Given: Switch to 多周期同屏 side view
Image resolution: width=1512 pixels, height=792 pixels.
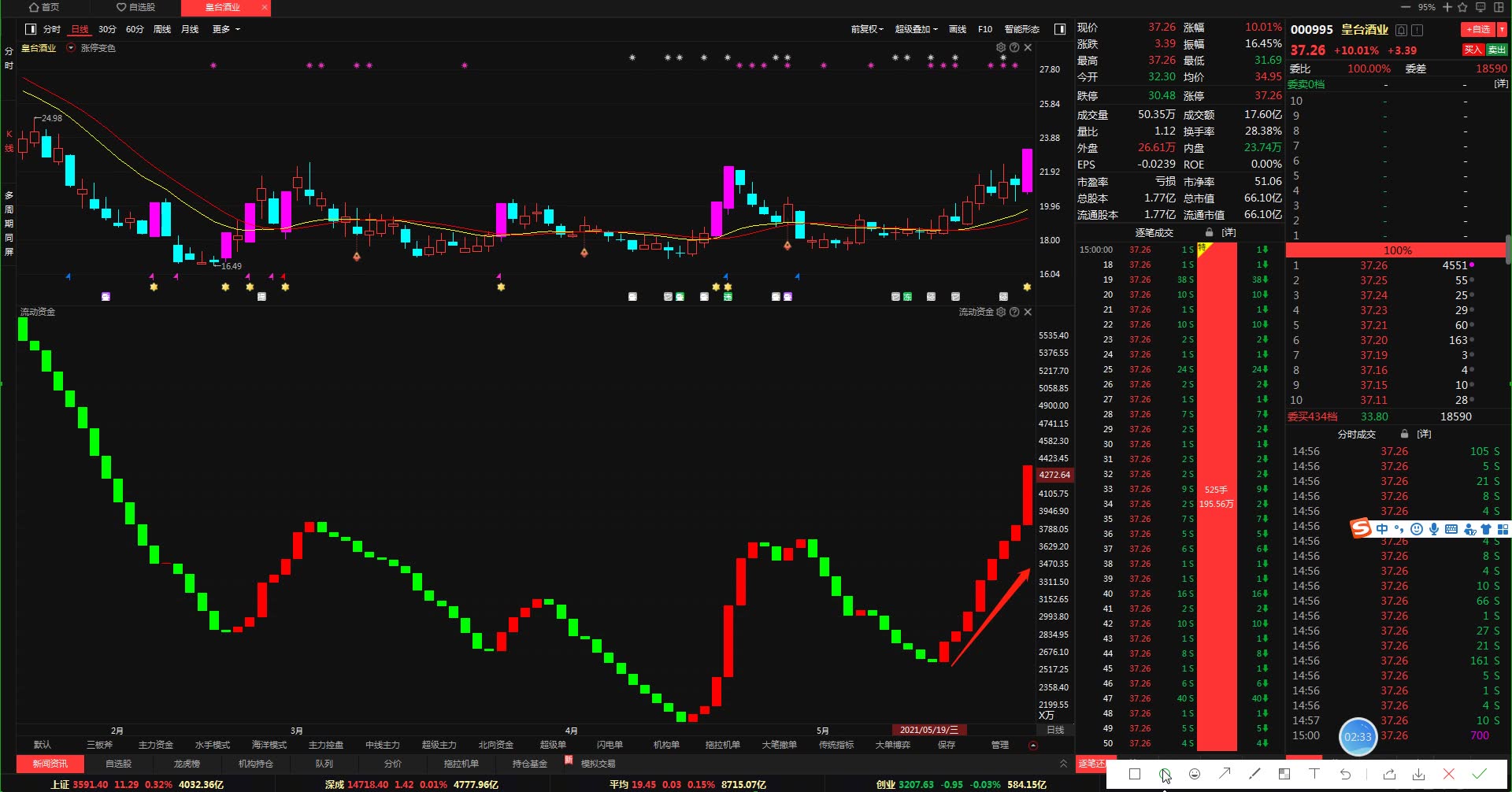Looking at the screenshot, I should [x=9, y=224].
